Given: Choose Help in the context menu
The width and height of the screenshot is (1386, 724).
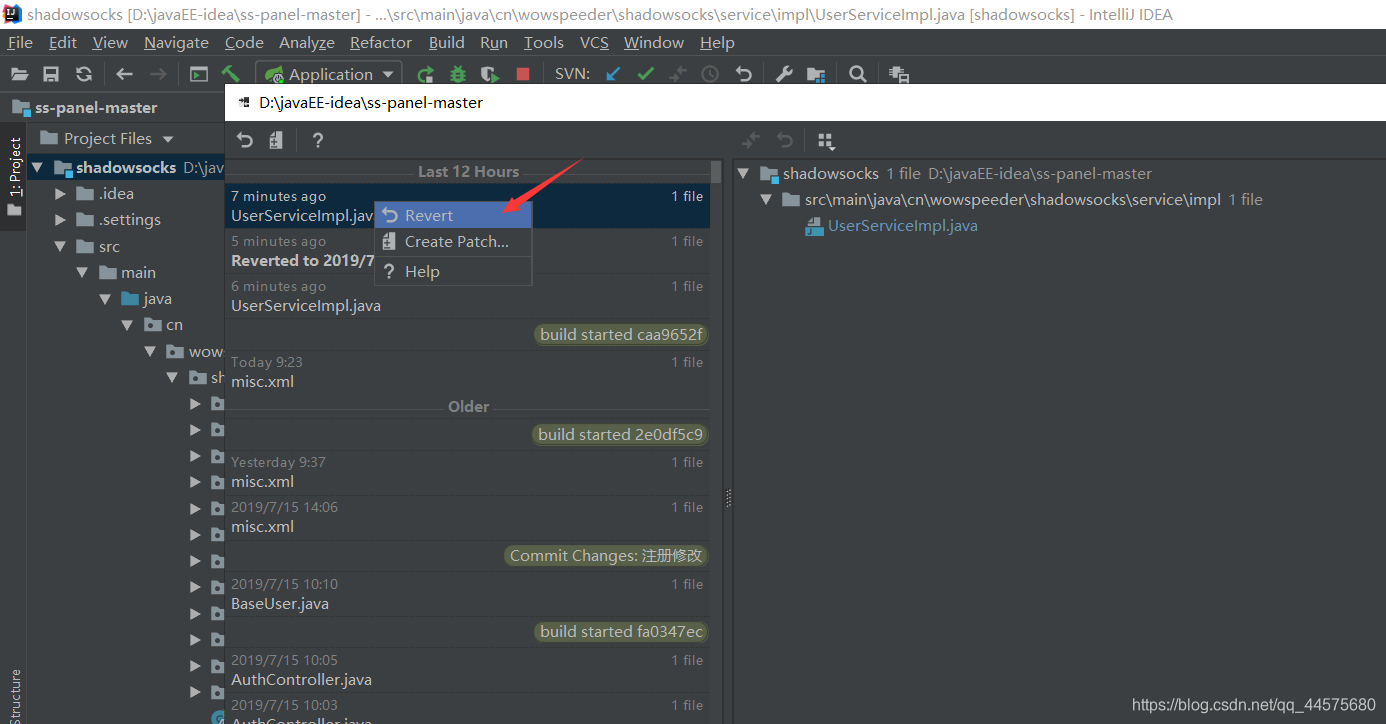Looking at the screenshot, I should click(x=453, y=271).
